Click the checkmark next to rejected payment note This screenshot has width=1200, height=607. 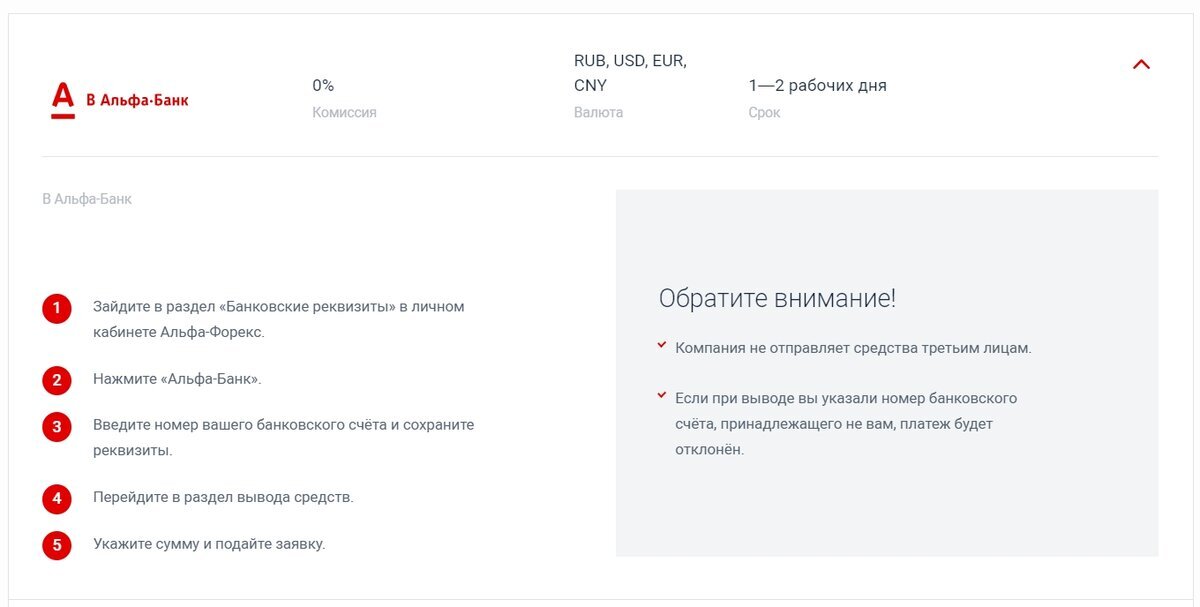pos(661,394)
